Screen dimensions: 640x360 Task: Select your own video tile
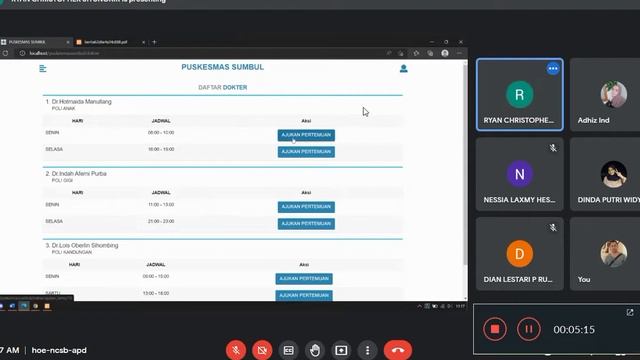605,254
